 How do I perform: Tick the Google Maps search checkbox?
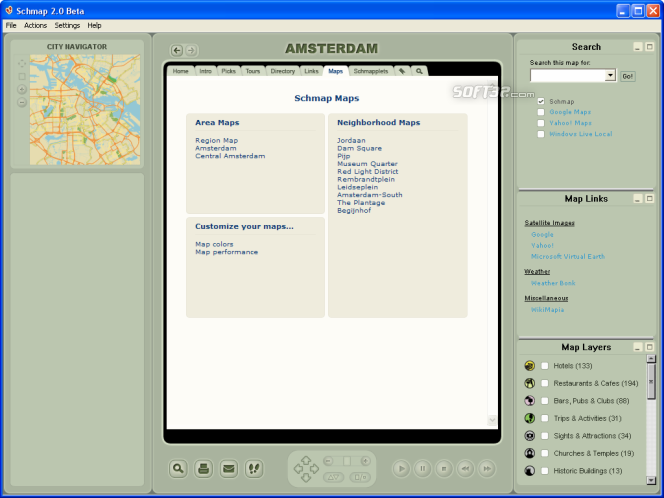click(x=541, y=112)
